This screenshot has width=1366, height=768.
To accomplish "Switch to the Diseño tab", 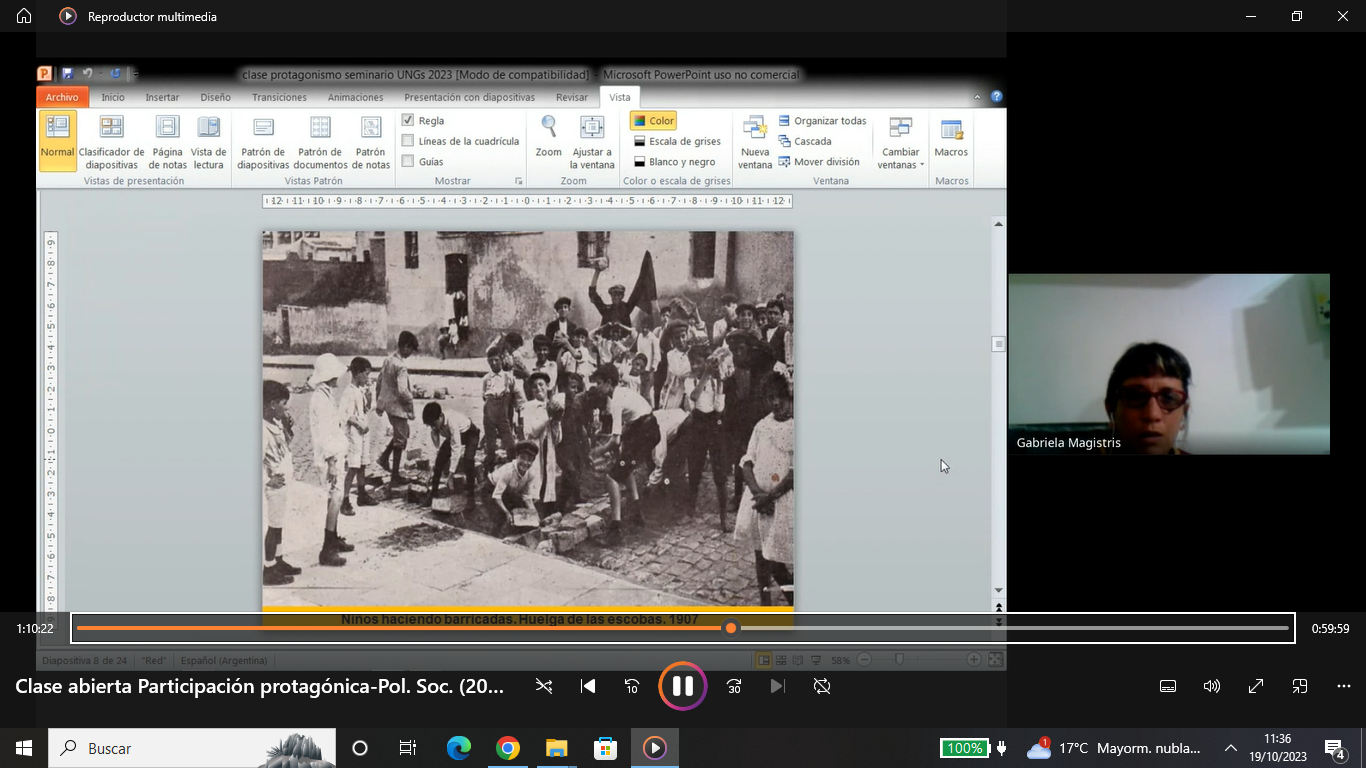I will point(215,97).
